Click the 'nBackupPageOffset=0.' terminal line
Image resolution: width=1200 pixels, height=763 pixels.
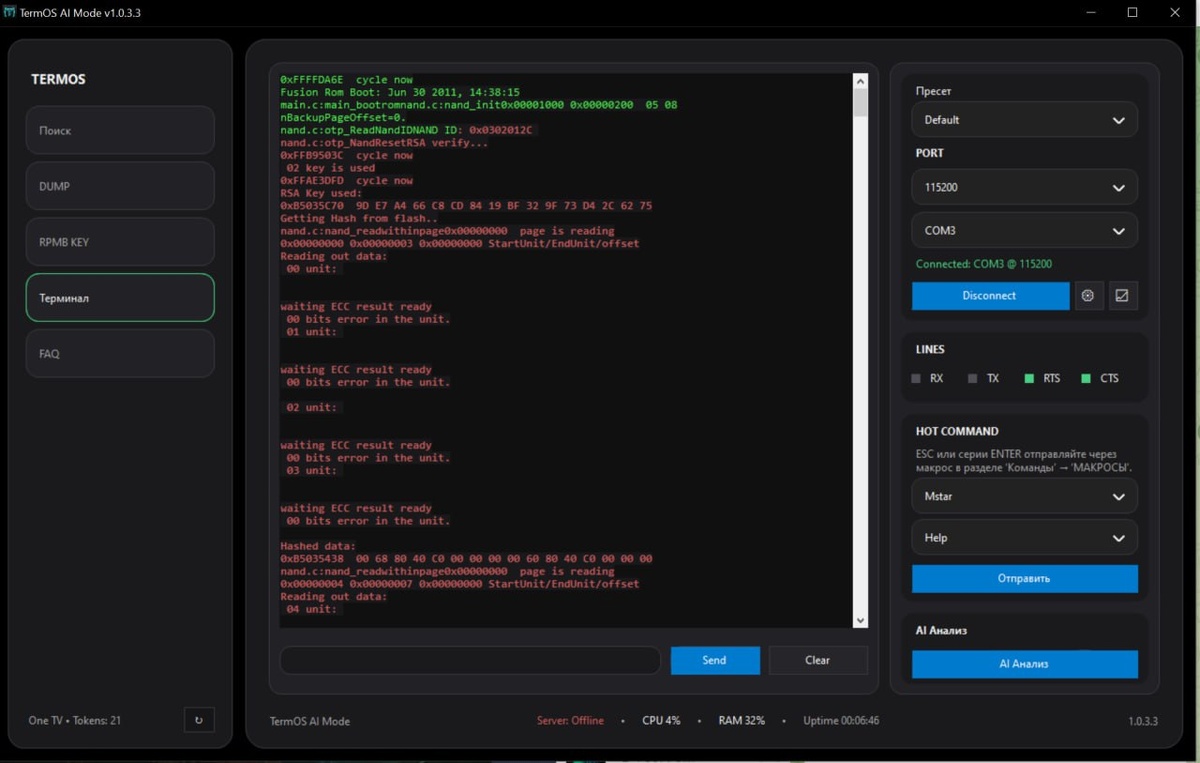point(343,117)
